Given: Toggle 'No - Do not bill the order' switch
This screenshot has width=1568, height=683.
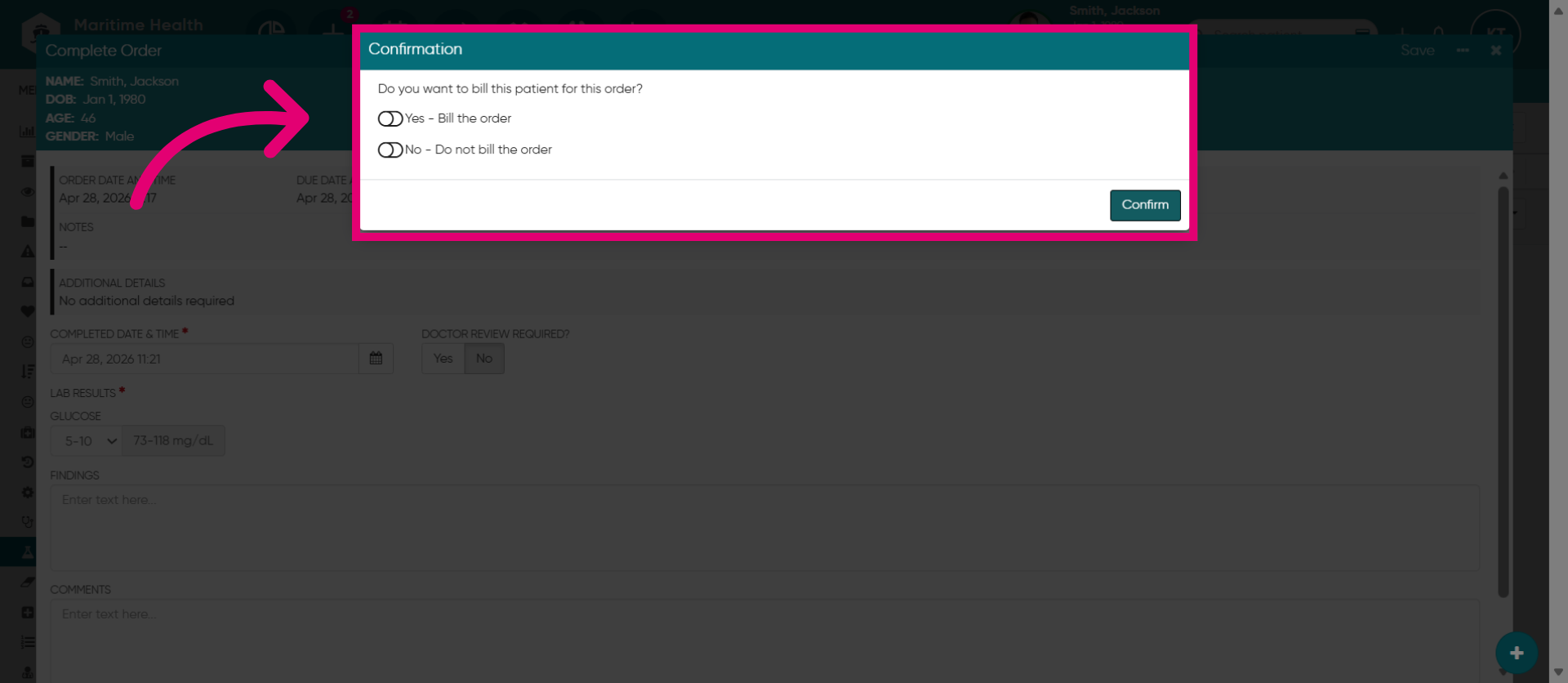Looking at the screenshot, I should pos(390,150).
